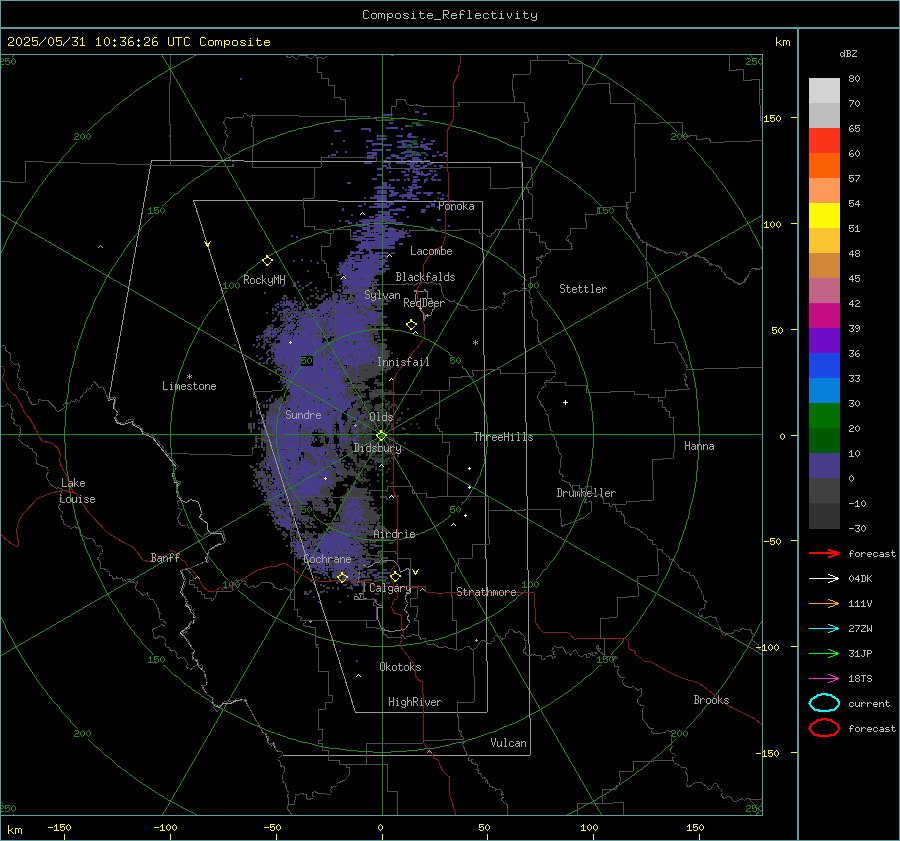Click the Strathmore label on map
Viewport: 900px width, 841px height.
click(486, 592)
